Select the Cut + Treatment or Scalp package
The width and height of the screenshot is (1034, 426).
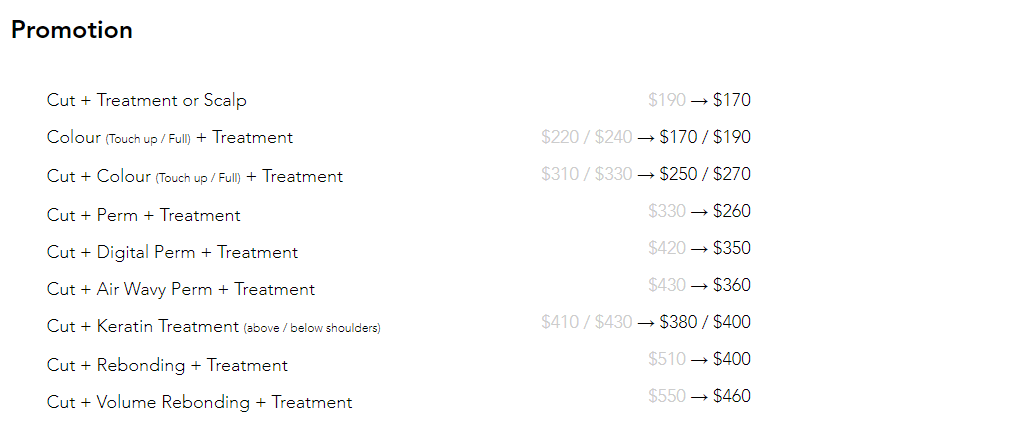point(146,100)
